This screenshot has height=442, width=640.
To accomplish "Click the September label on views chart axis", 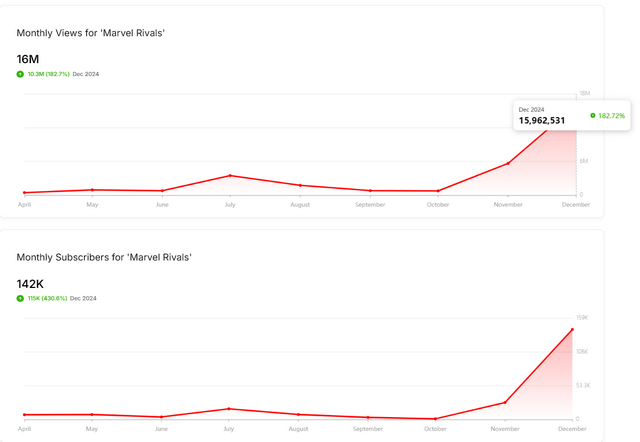I will coord(370,204).
